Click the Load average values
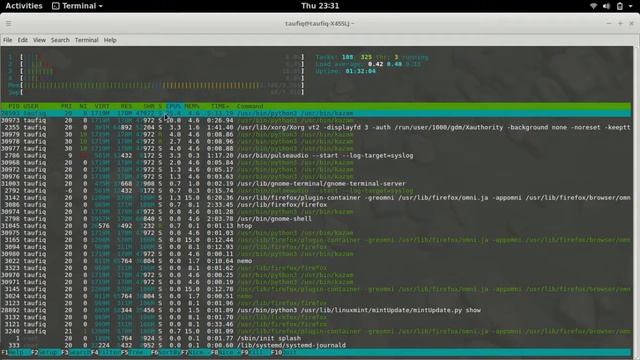 click(394, 64)
